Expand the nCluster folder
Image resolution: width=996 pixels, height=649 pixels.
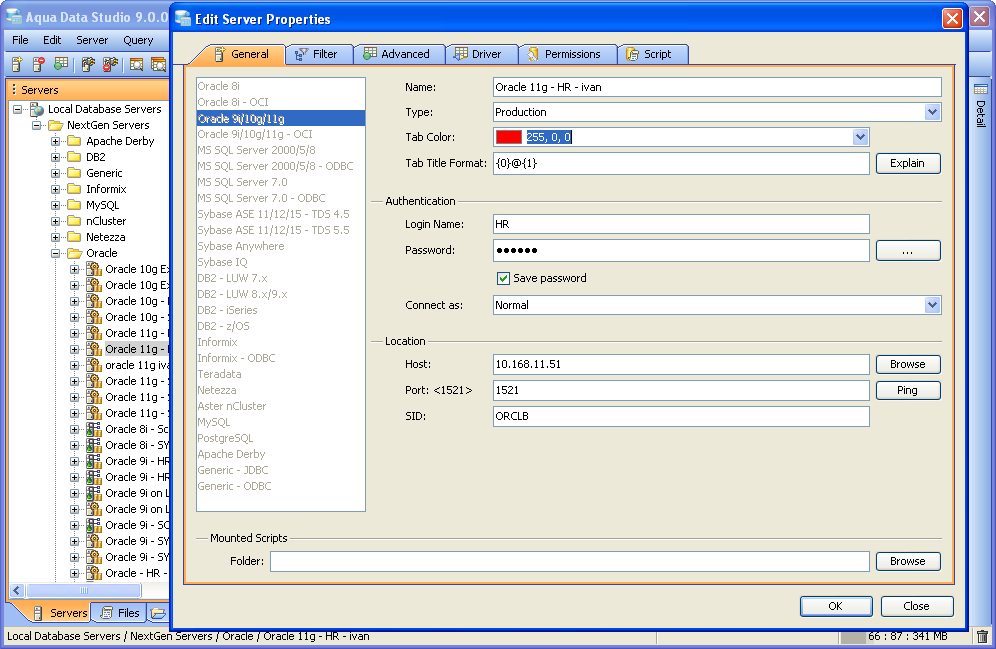pyautogui.click(x=56, y=221)
